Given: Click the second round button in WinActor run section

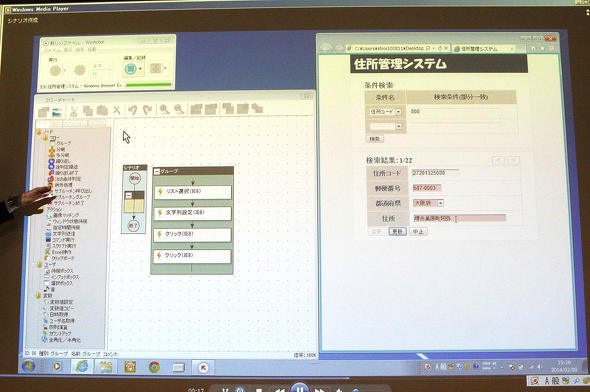Looking at the screenshot, I should [80, 70].
